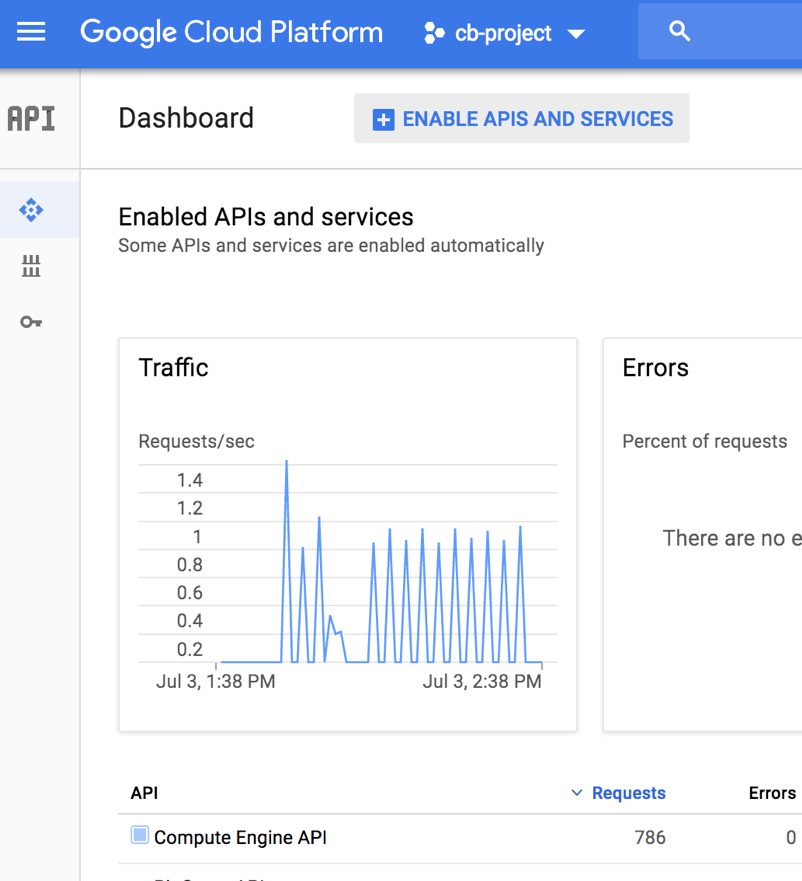
Task: Click the Google Cloud Platform logo
Action: click(x=231, y=32)
